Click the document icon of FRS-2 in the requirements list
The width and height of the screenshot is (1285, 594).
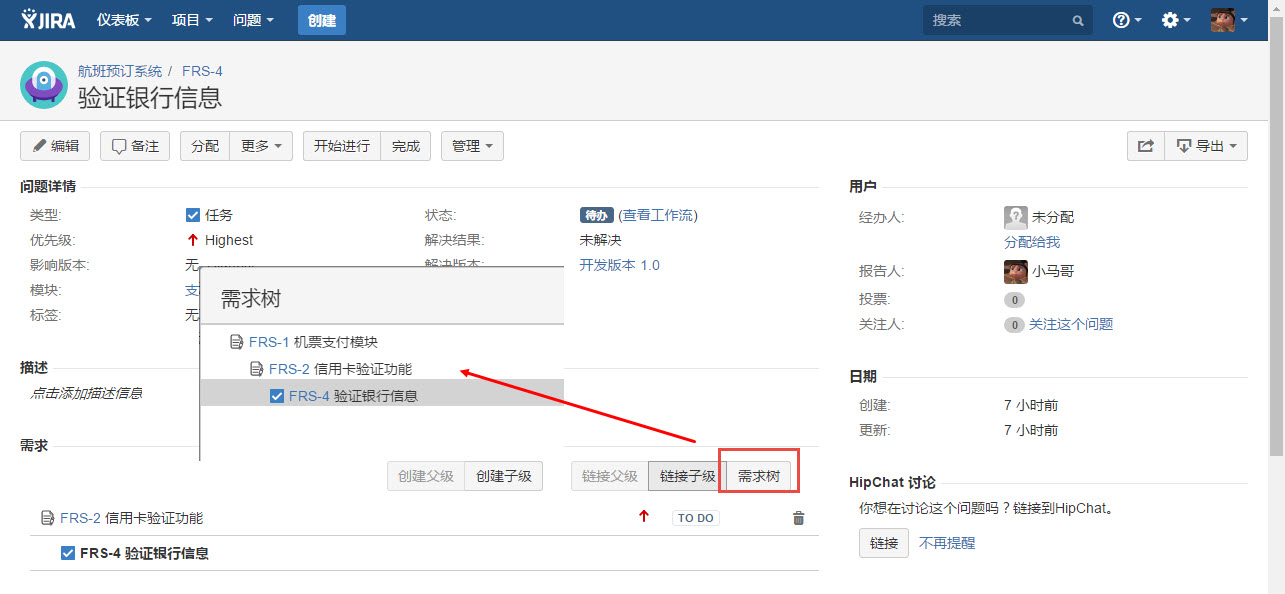47,518
